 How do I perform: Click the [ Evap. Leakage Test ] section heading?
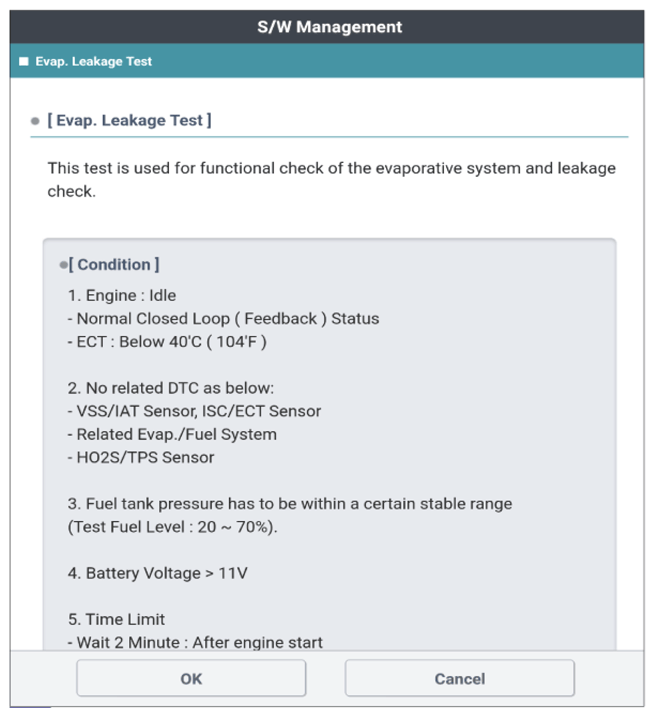(x=129, y=120)
